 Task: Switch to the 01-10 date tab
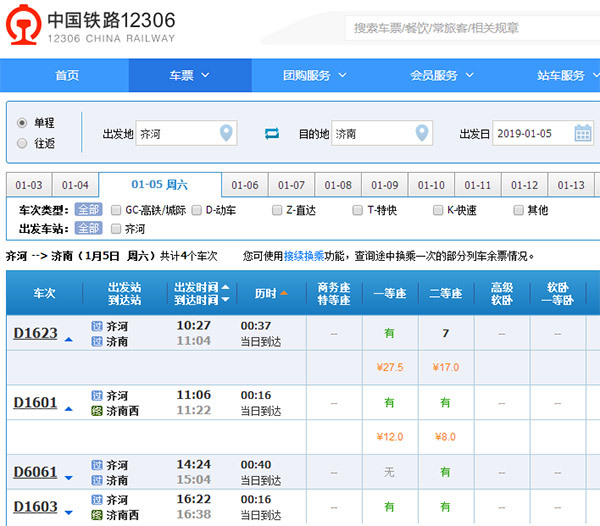pos(431,185)
